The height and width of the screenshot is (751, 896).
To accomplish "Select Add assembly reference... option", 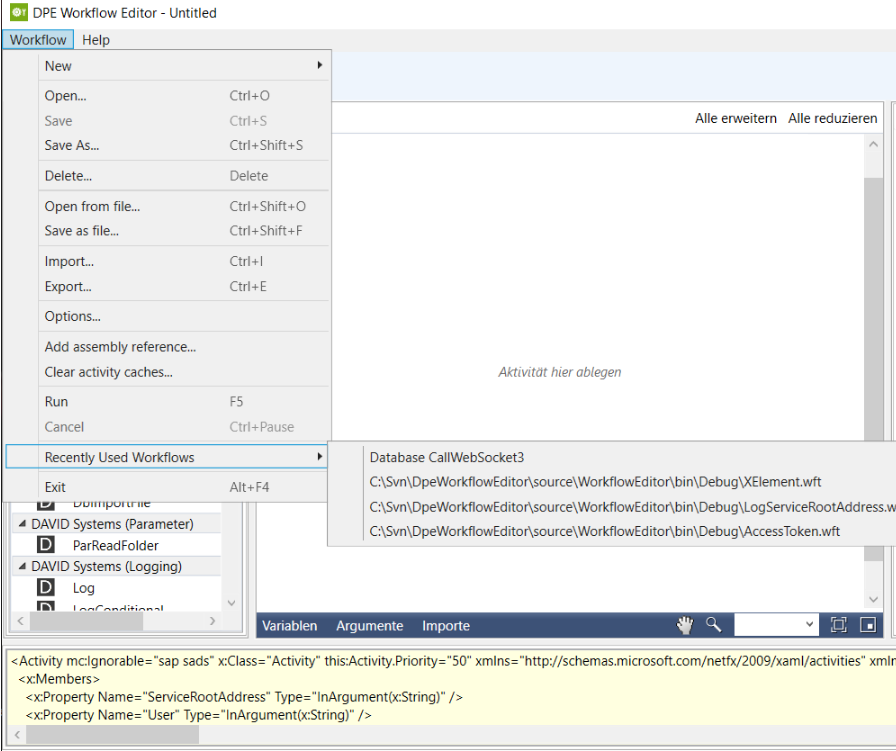I will pyautogui.click(x=120, y=347).
